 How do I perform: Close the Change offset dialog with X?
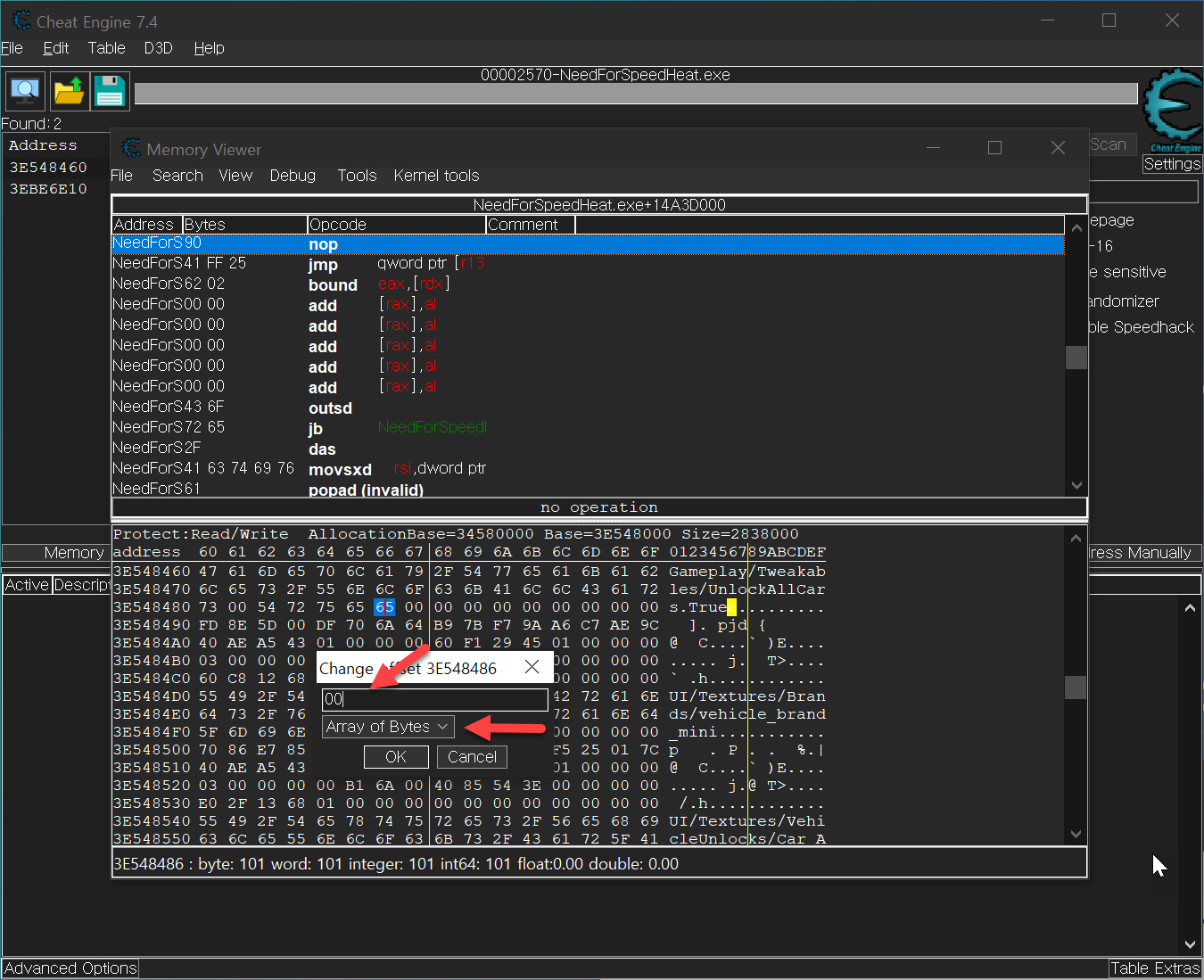pyautogui.click(x=532, y=667)
